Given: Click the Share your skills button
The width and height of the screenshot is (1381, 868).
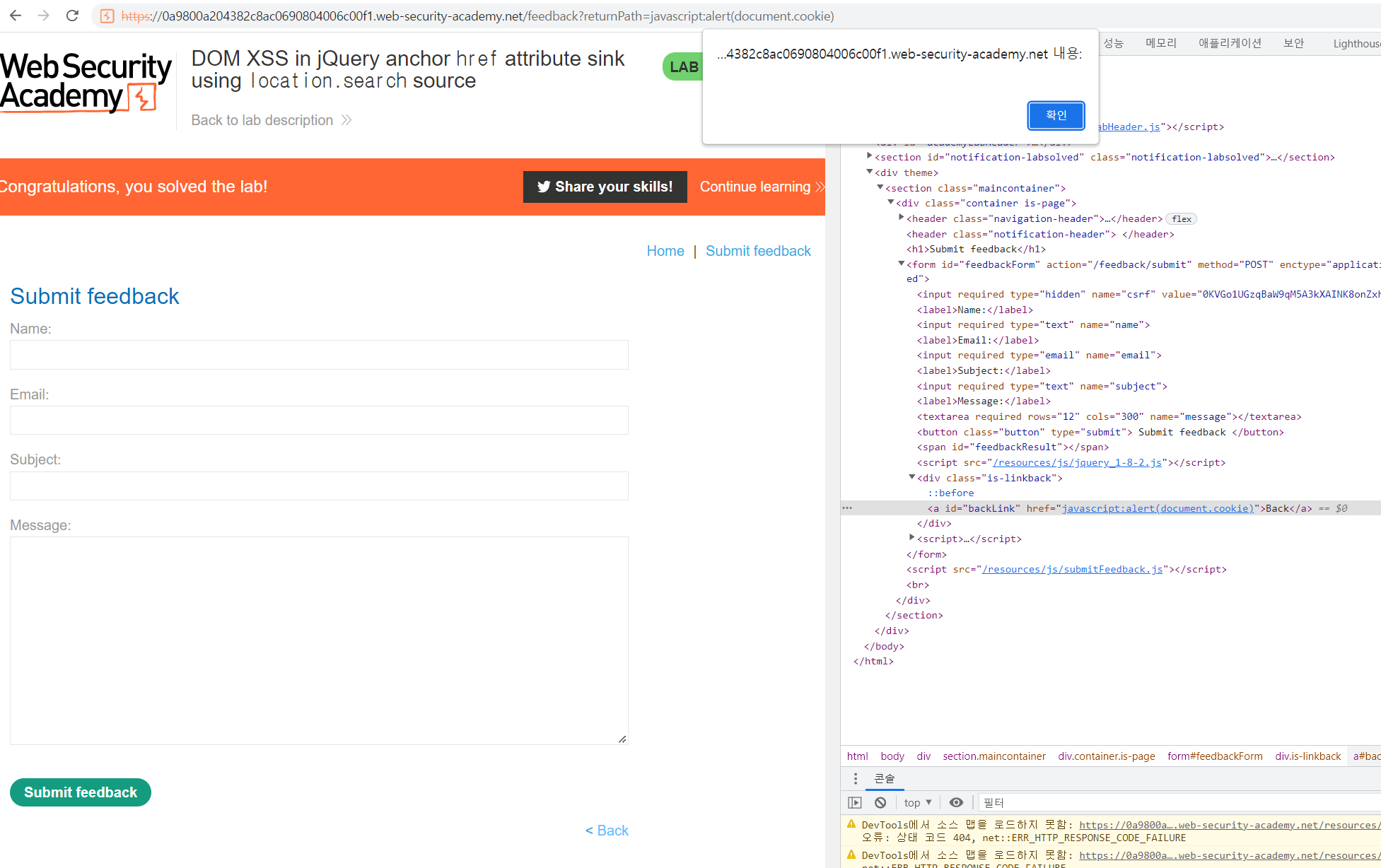Looking at the screenshot, I should (x=605, y=187).
